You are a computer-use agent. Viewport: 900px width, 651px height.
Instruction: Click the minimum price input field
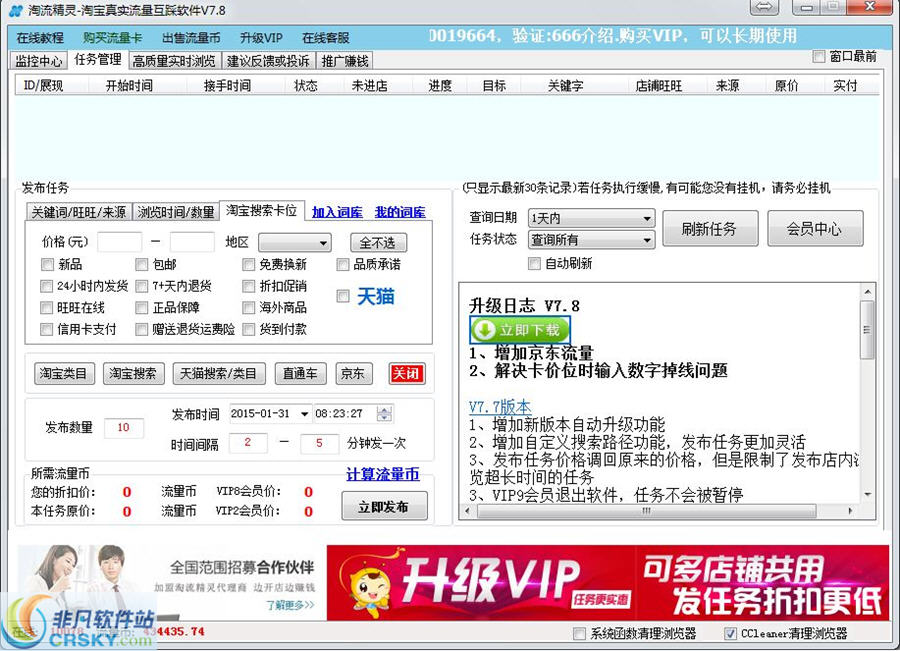[x=119, y=242]
